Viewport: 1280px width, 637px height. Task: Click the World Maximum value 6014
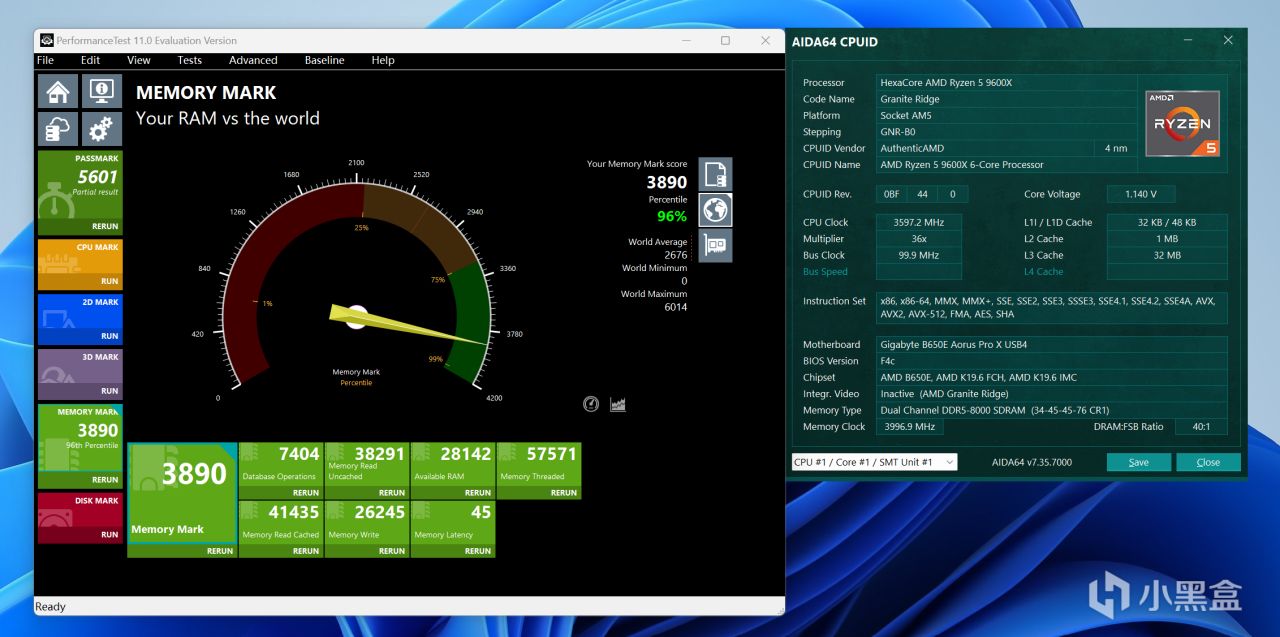tap(676, 307)
